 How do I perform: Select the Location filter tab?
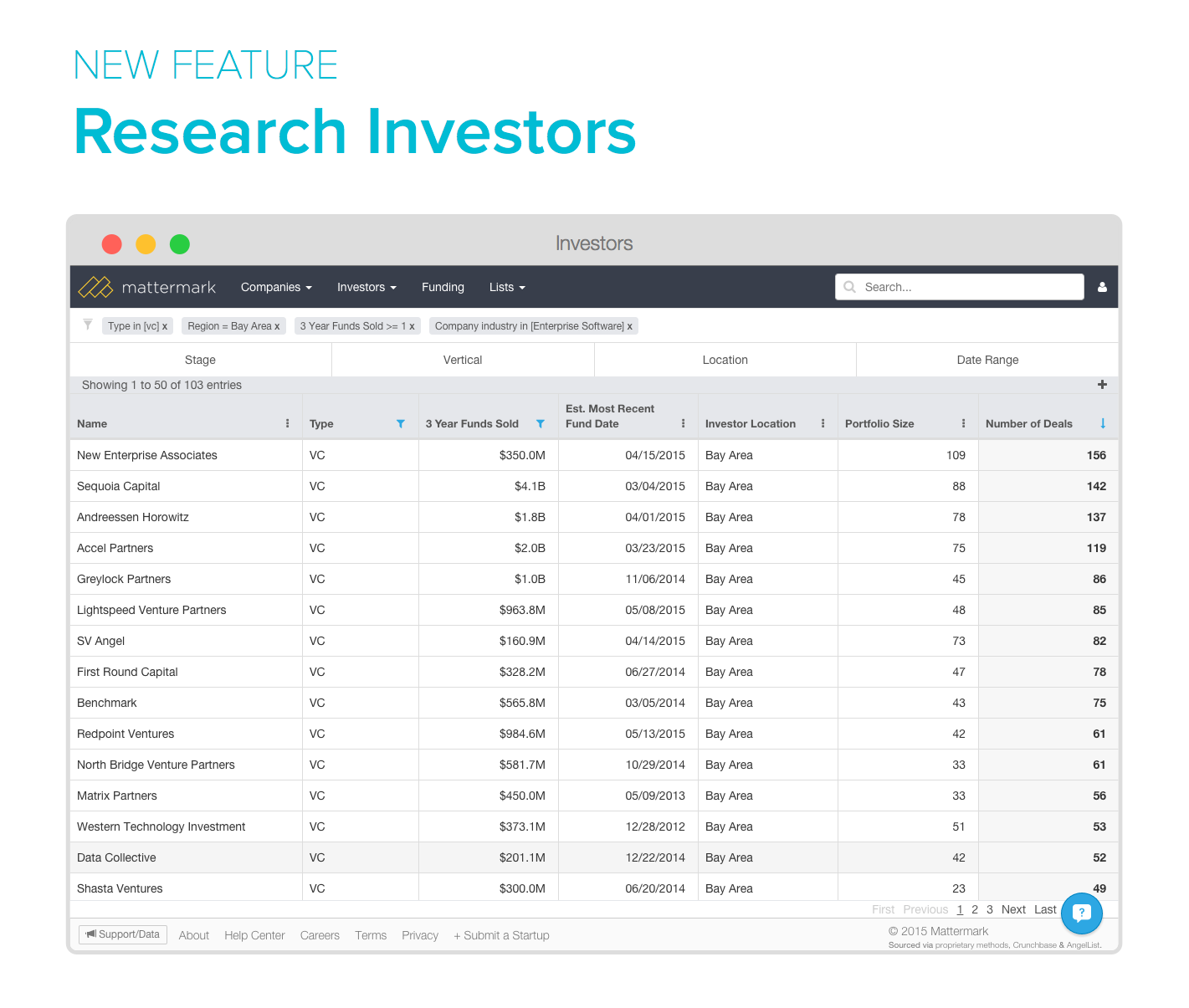[x=725, y=360]
